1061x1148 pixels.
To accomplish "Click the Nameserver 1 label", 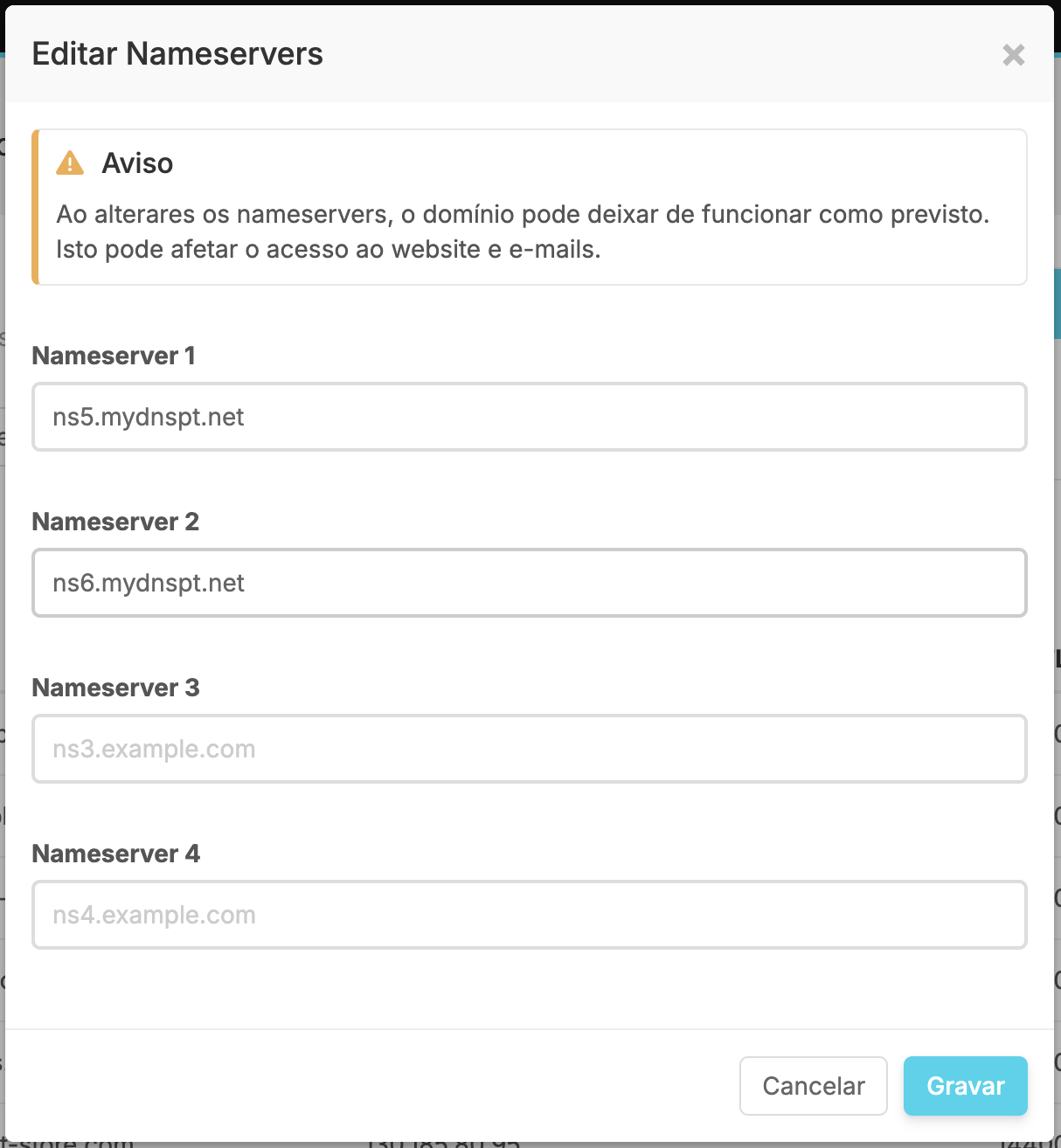I will pos(114,356).
